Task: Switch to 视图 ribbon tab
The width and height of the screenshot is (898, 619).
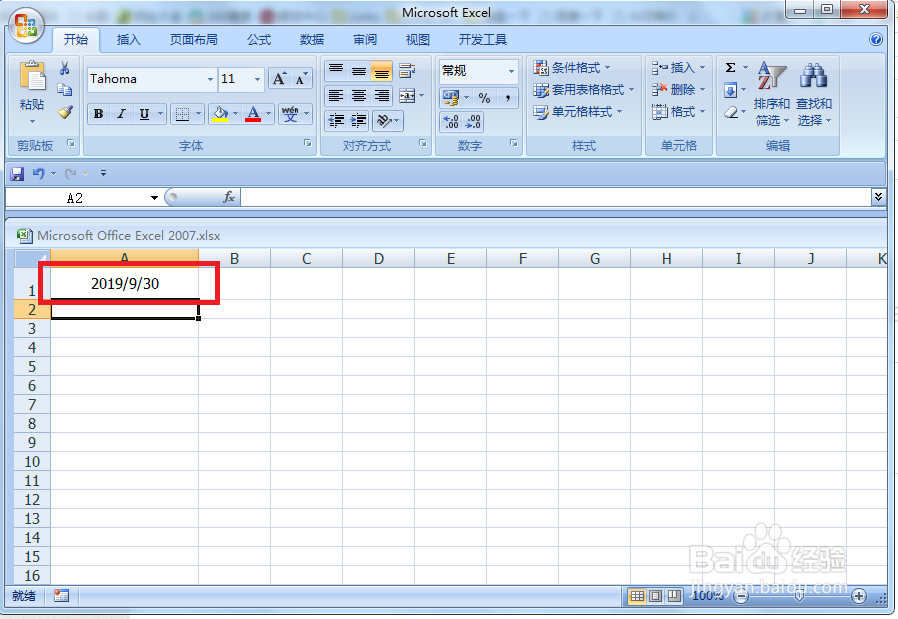Action: pyautogui.click(x=418, y=40)
